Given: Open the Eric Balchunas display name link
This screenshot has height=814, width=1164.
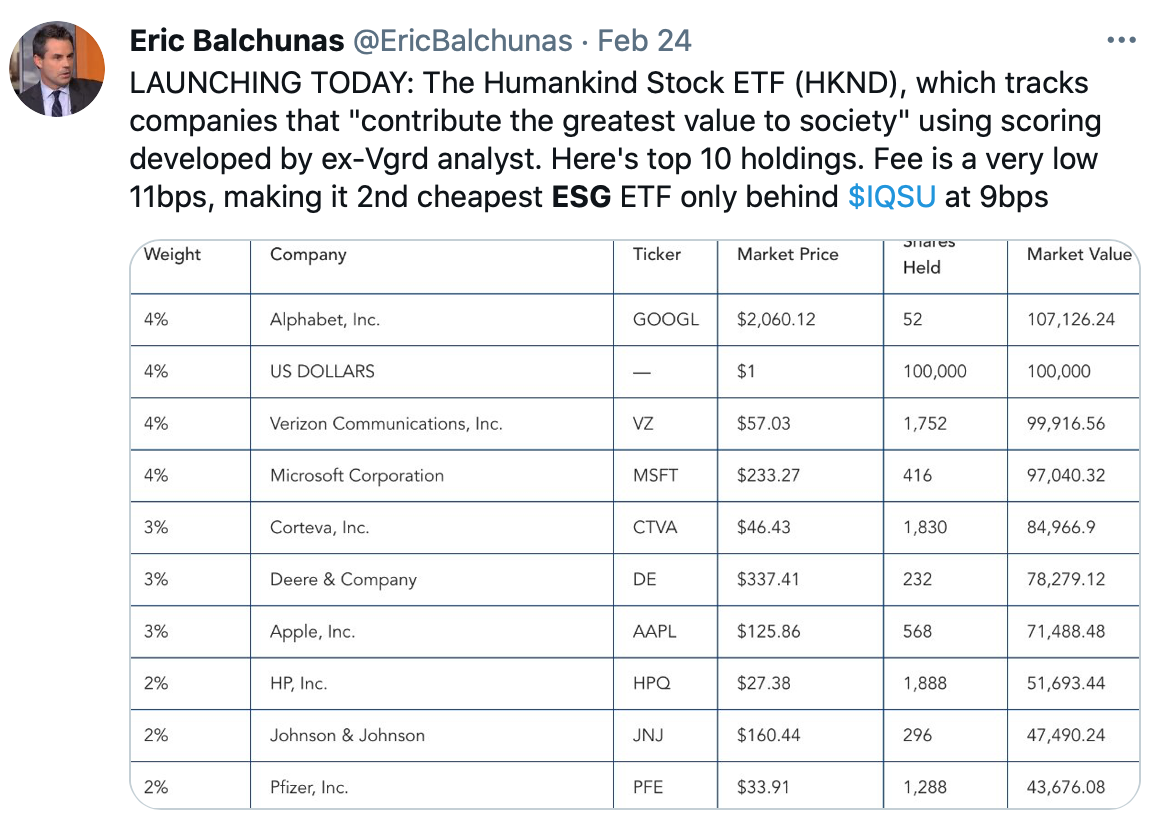Looking at the screenshot, I should coord(234,41).
